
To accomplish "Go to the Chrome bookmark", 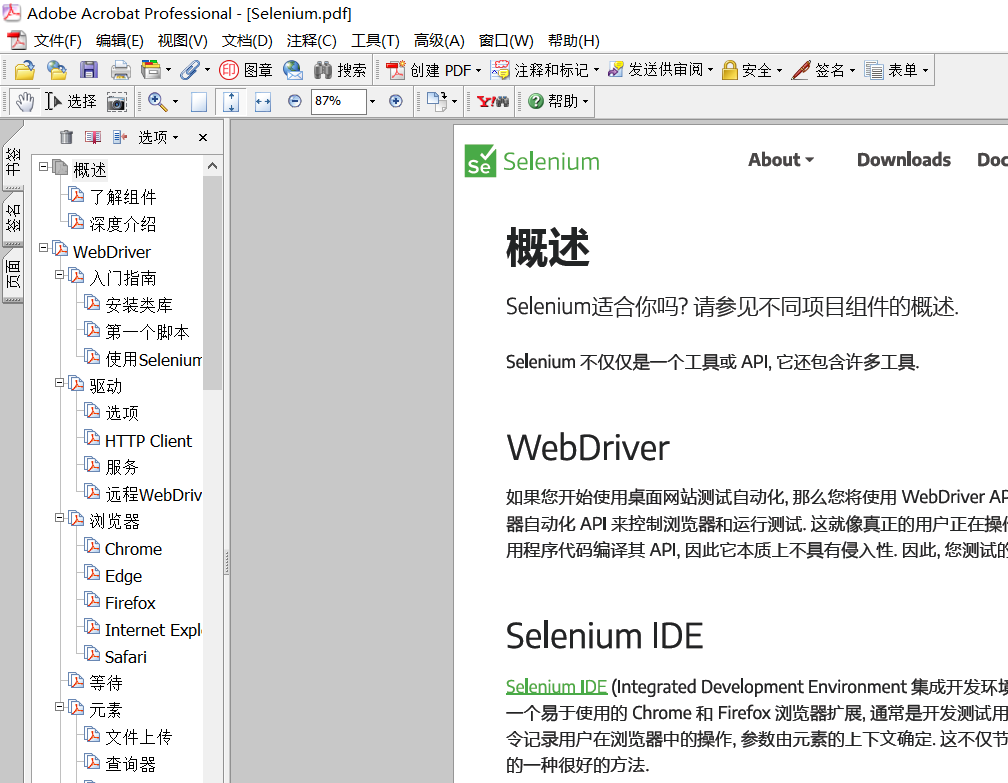I will click(133, 549).
